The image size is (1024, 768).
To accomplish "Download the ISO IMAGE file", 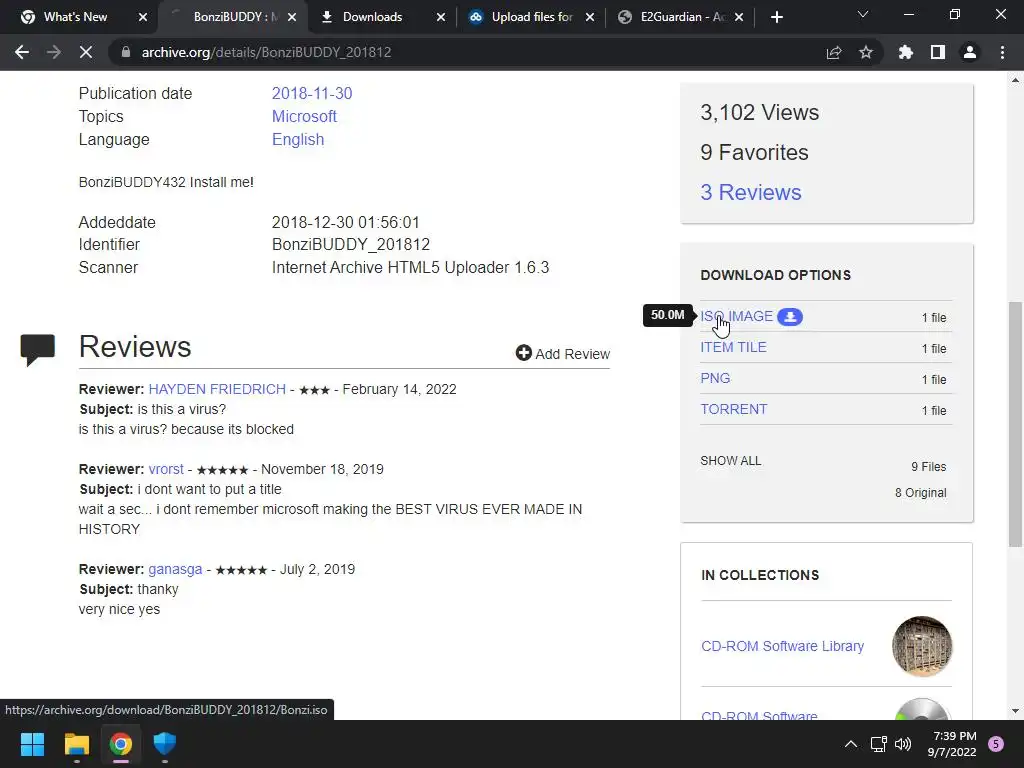I will pos(736,316).
